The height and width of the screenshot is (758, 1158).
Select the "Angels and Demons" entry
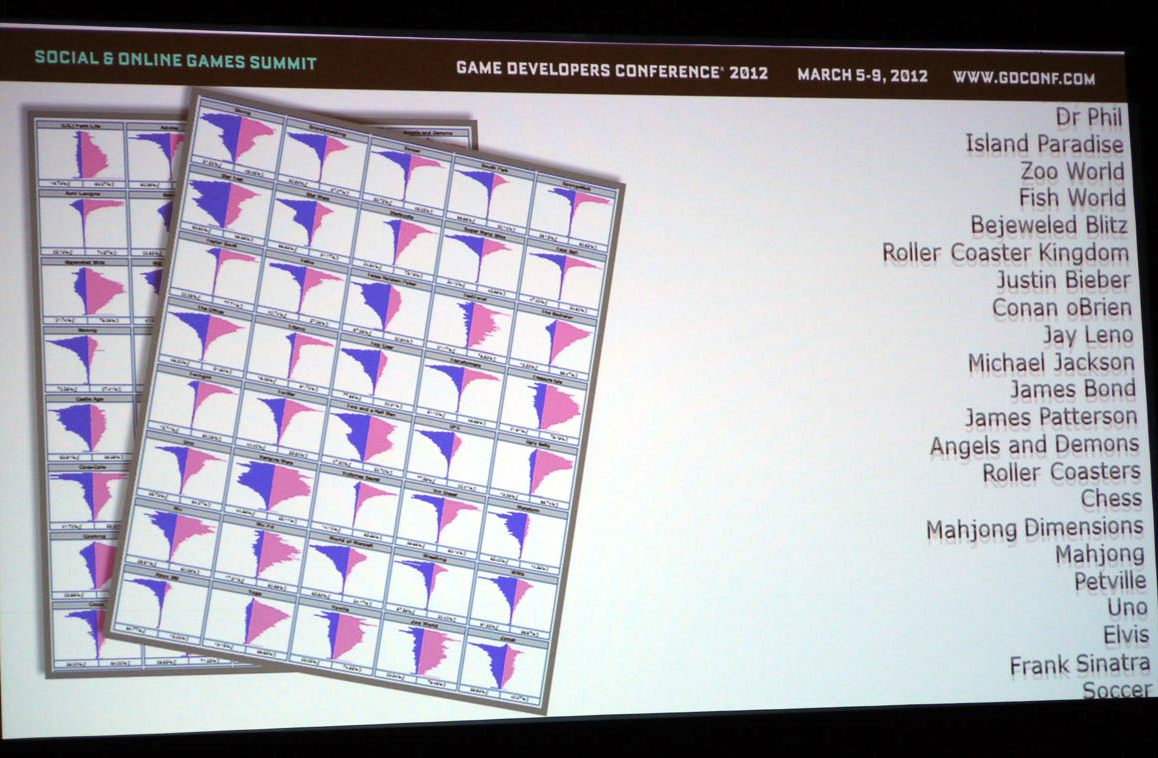pyautogui.click(x=1034, y=445)
